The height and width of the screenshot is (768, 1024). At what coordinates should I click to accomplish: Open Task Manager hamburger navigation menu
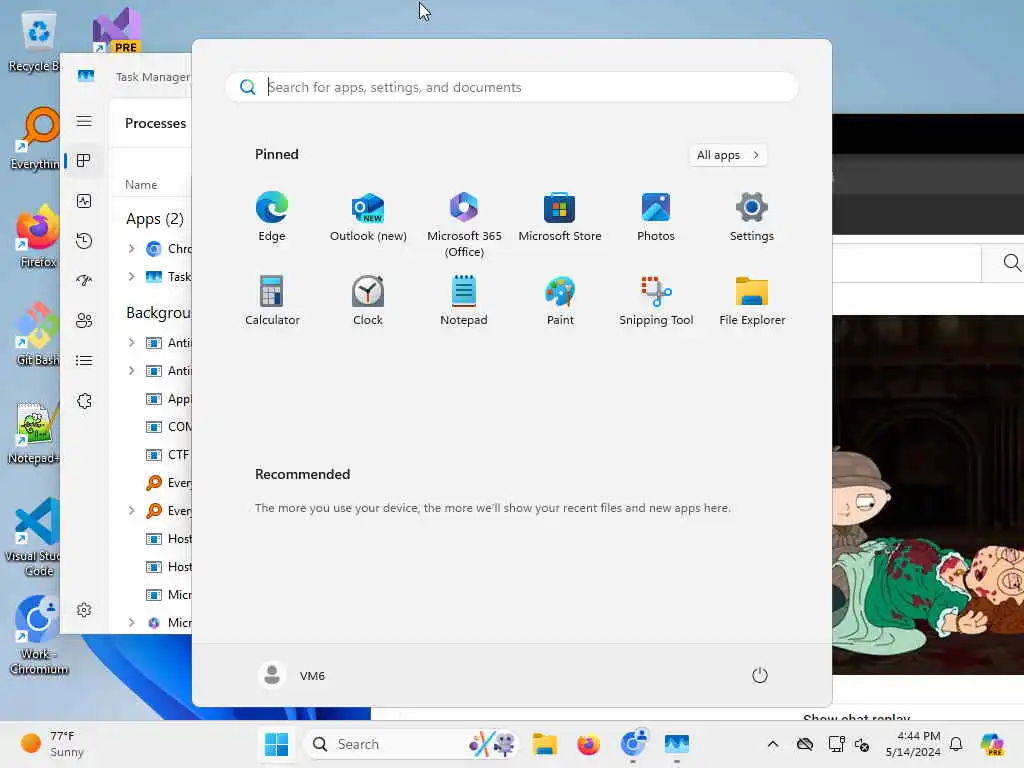pyautogui.click(x=84, y=121)
